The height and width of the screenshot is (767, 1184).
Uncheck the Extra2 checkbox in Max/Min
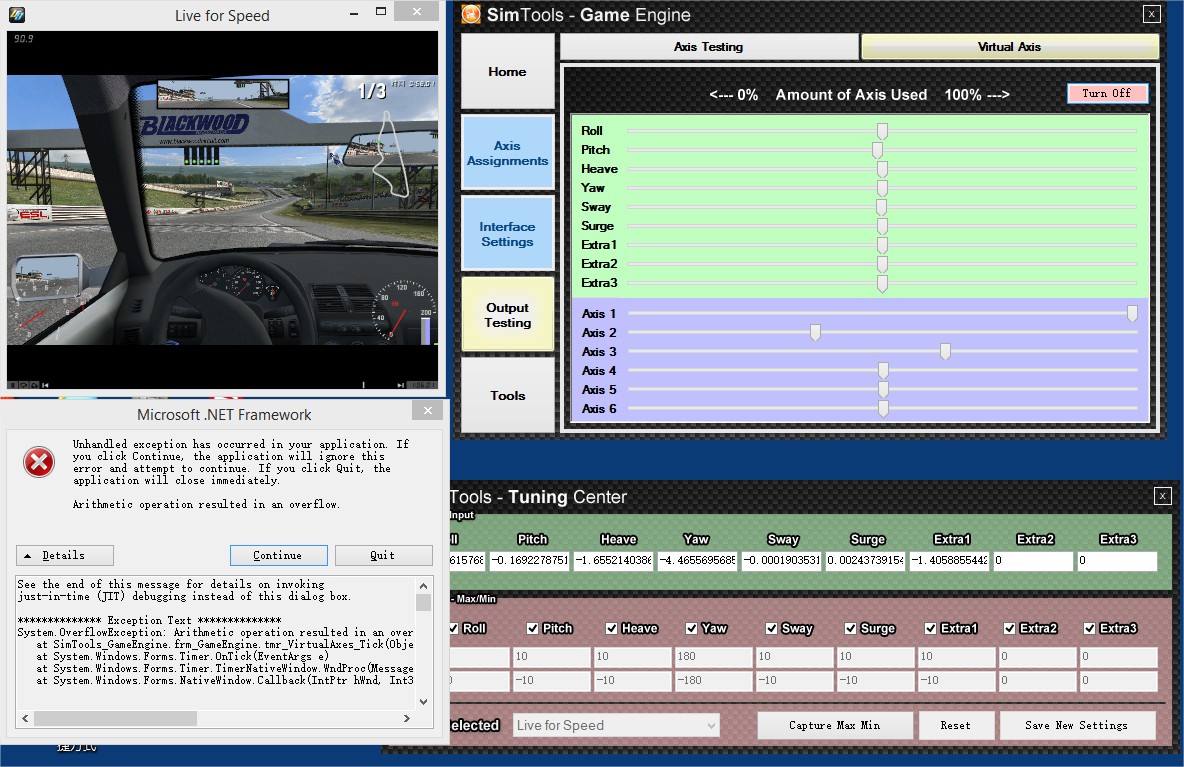[1010, 628]
